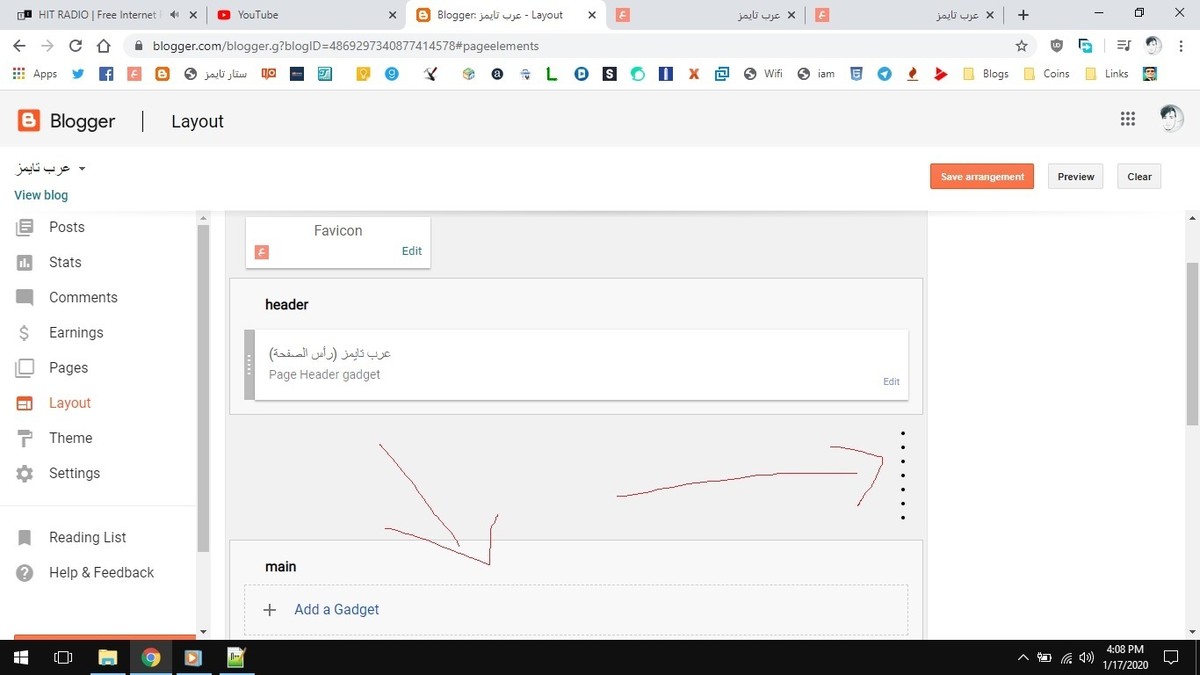Image resolution: width=1200 pixels, height=675 pixels.
Task: Expand the blog name dropdown arrow
Action: click(x=82, y=168)
